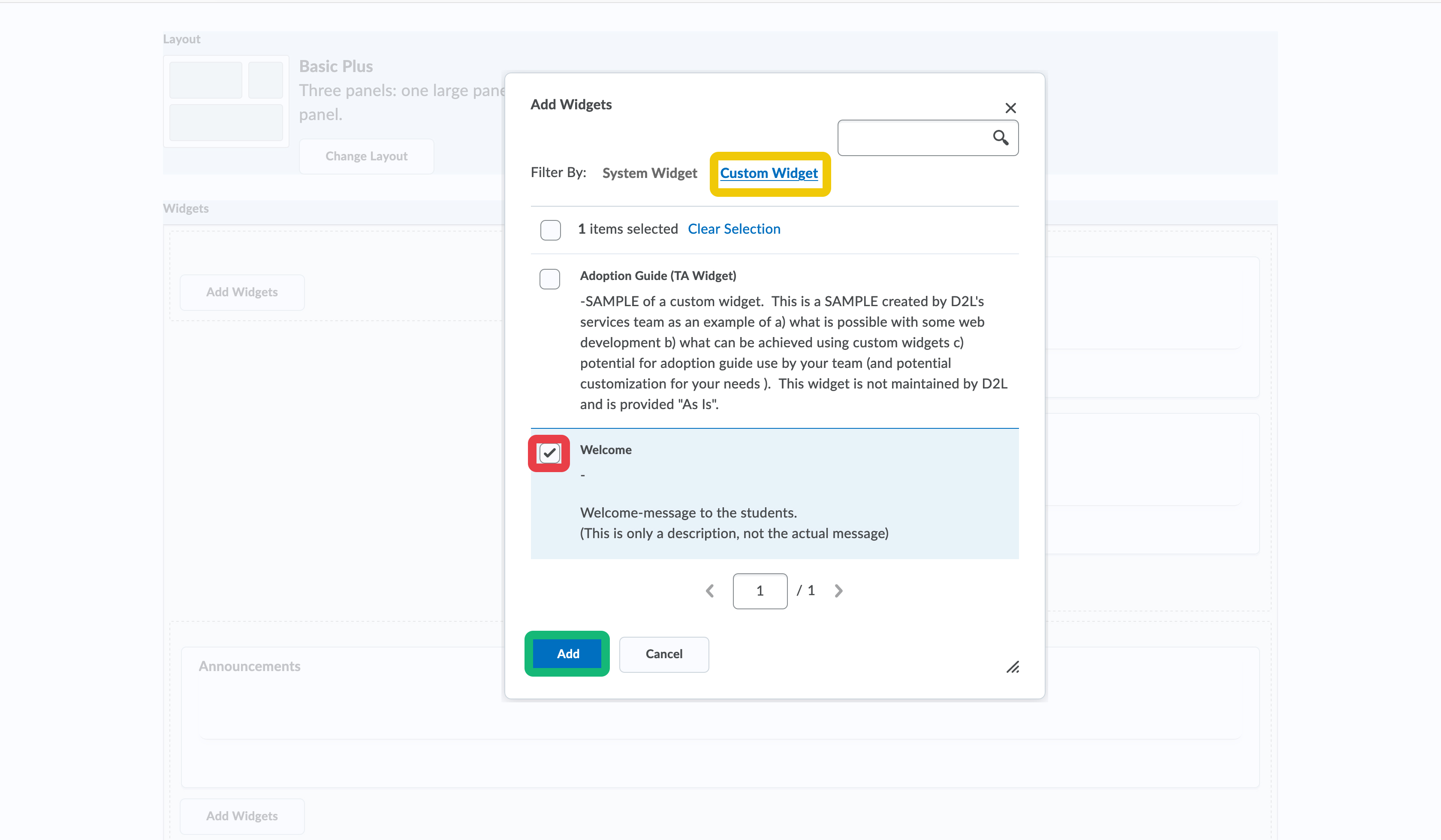Viewport: 1441px width, 840px height.
Task: Cancel adding widgets
Action: pos(664,654)
